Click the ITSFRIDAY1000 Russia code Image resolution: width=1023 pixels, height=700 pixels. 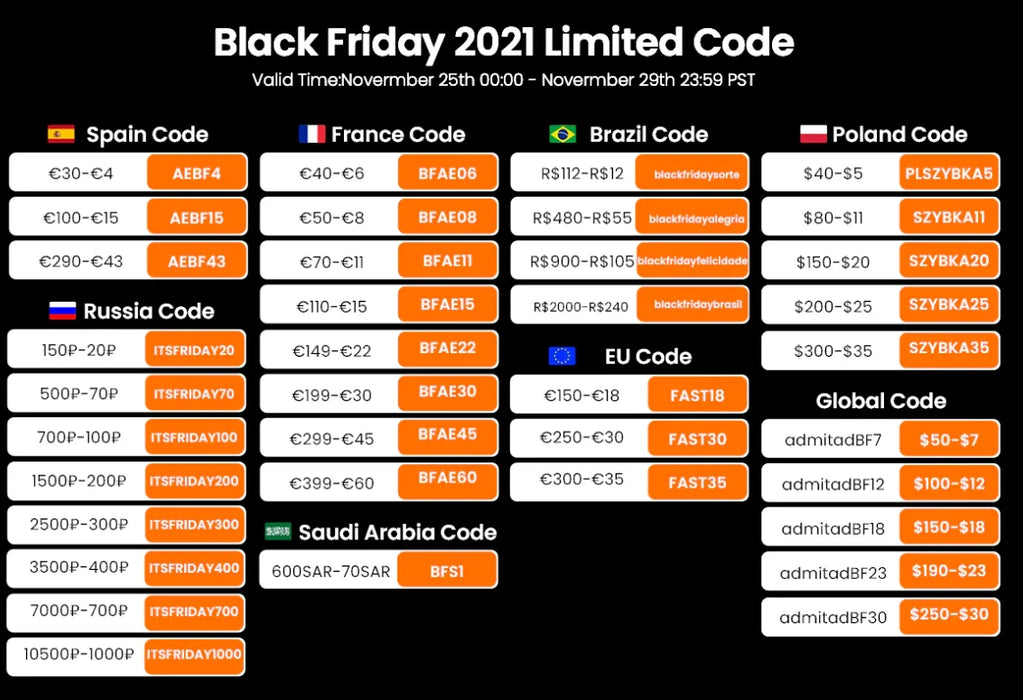tap(194, 655)
